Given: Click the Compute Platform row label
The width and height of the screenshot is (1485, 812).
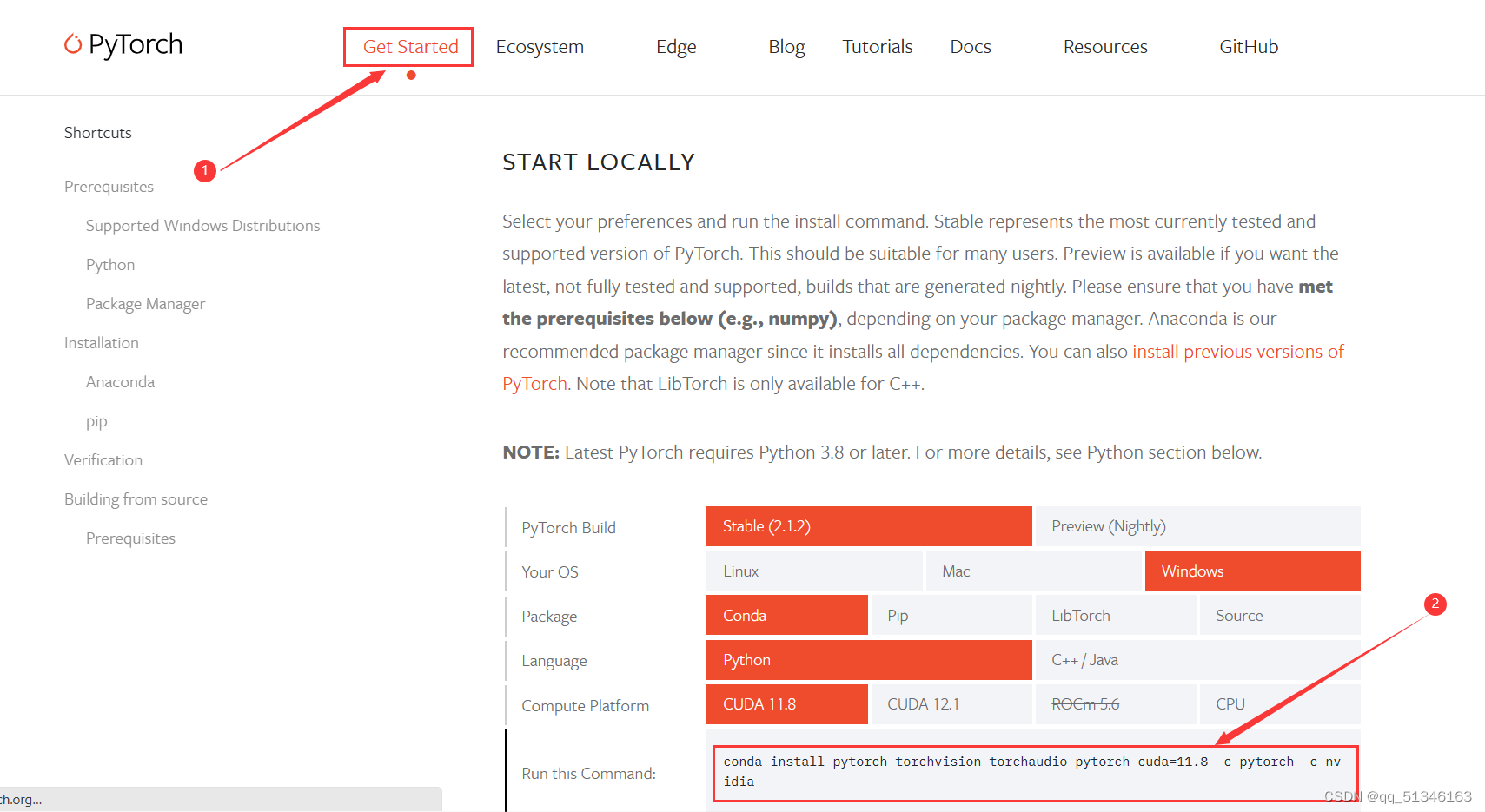Looking at the screenshot, I should [x=586, y=706].
